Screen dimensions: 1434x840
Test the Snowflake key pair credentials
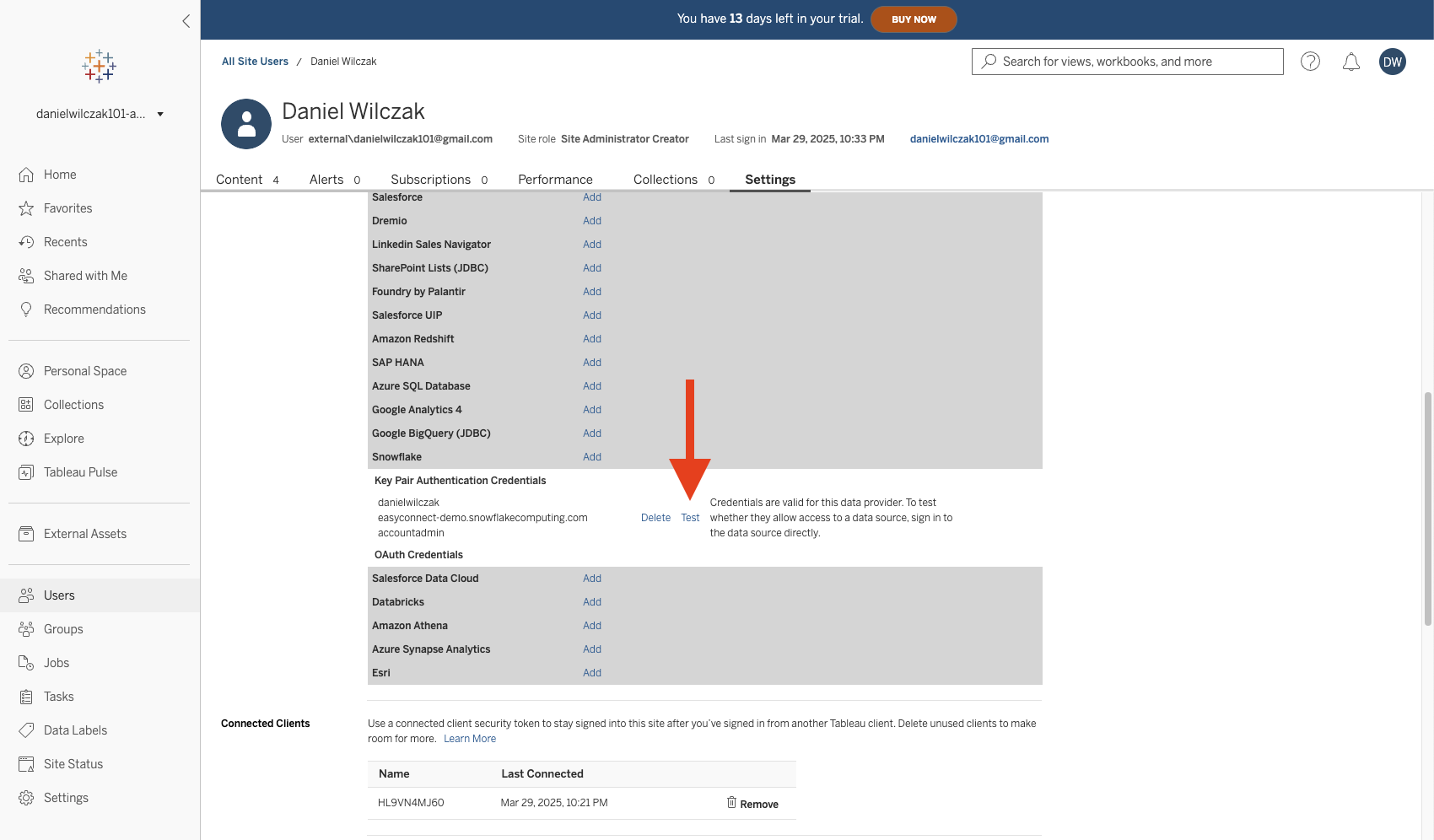point(690,518)
